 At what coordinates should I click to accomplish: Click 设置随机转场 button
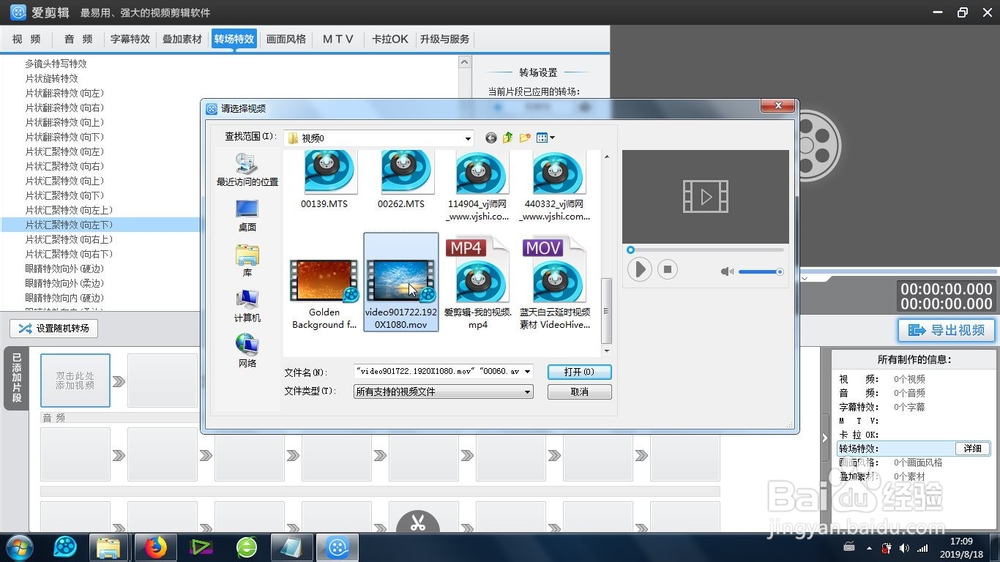point(54,329)
